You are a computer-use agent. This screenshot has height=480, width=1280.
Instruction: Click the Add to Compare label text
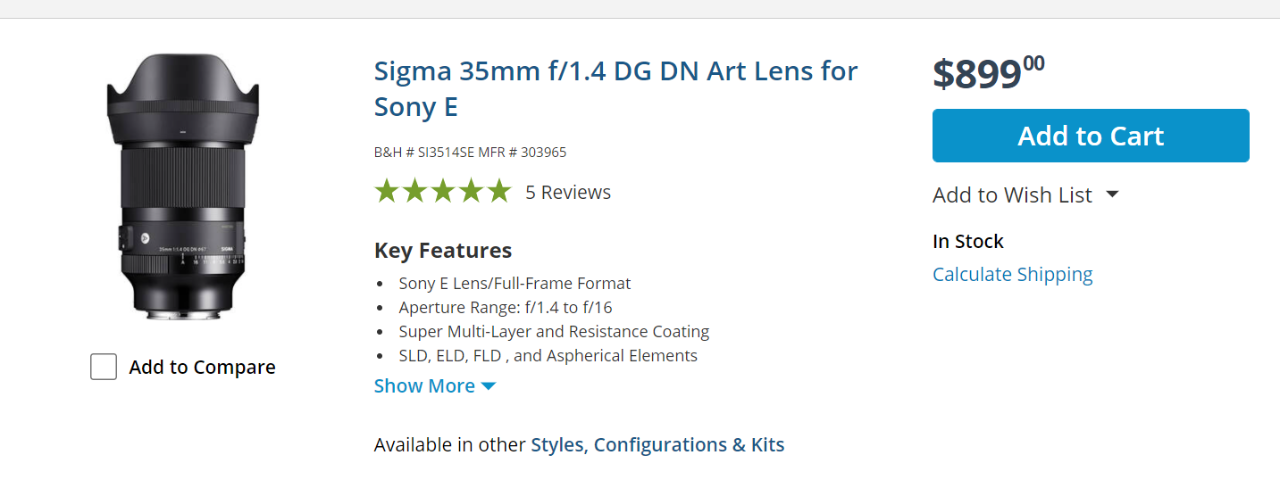click(x=202, y=368)
